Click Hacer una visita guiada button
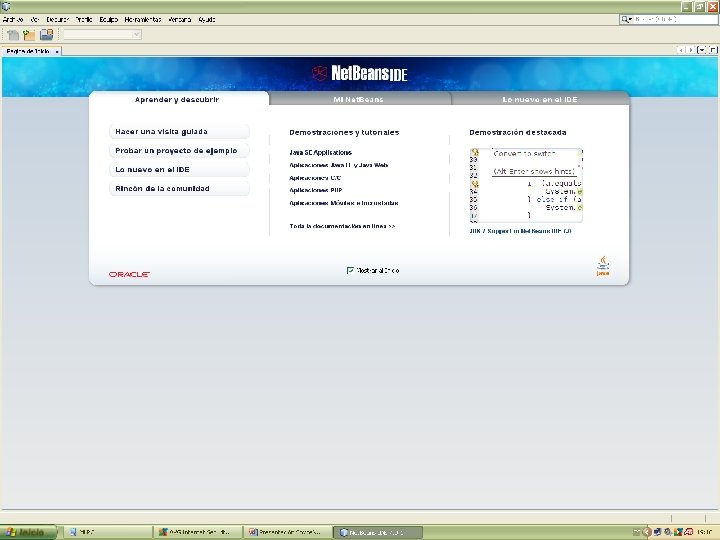The height and width of the screenshot is (540, 720). 179,131
